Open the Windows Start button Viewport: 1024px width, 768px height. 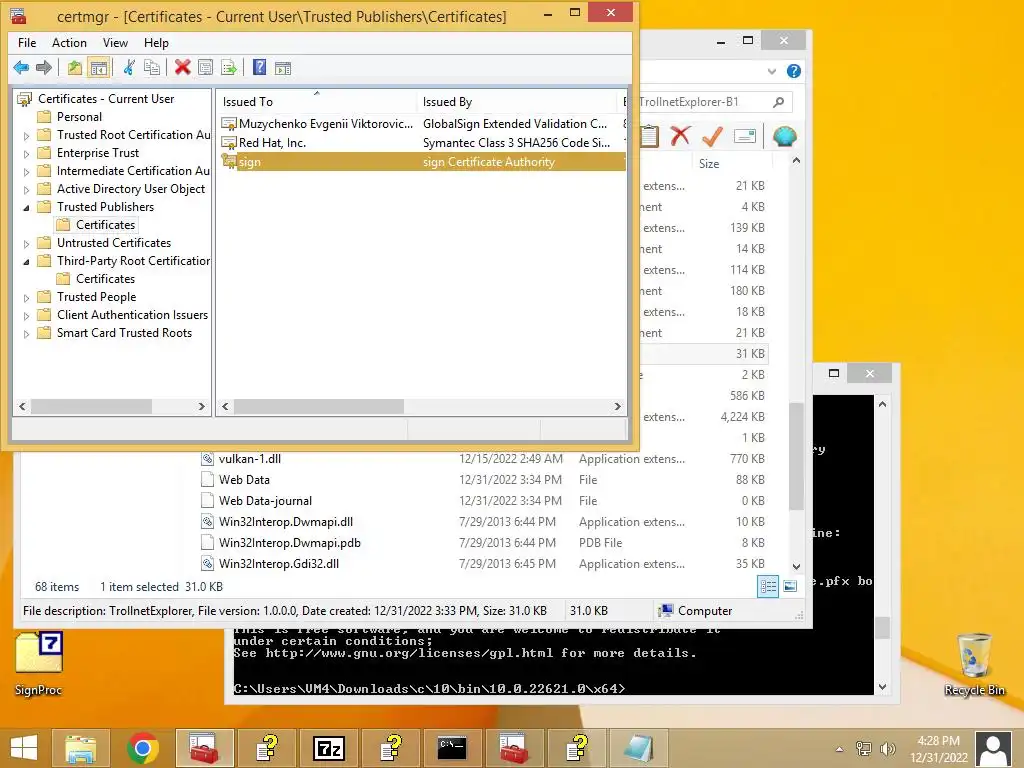(24, 748)
